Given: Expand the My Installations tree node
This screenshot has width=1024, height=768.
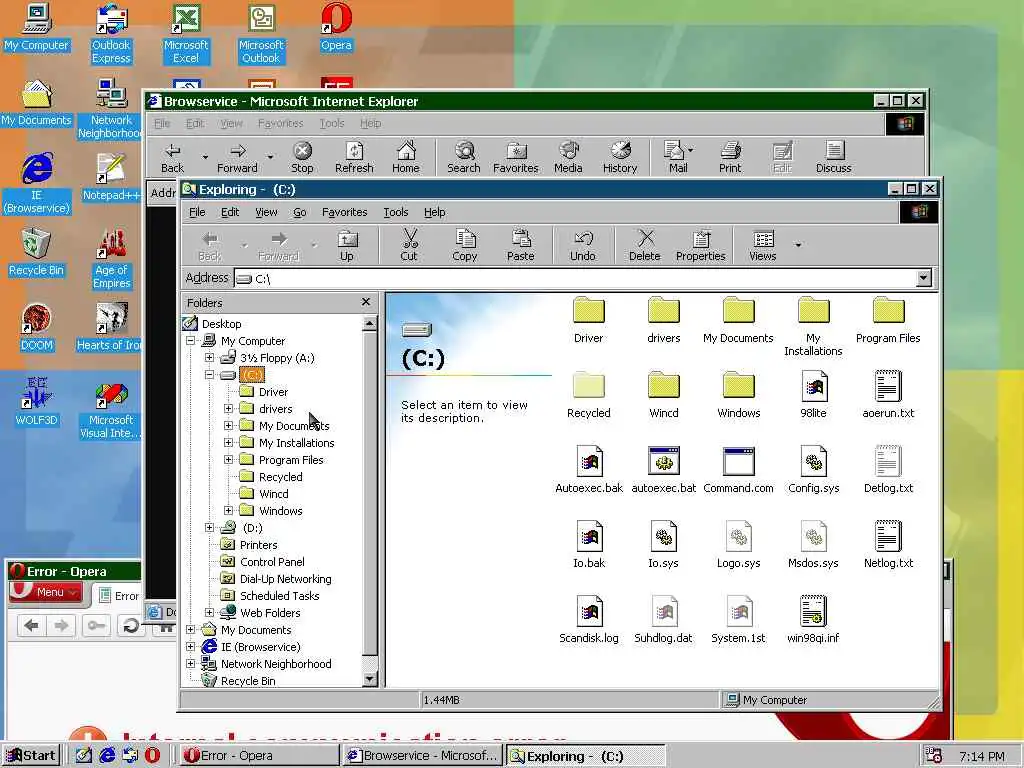Looking at the screenshot, I should (228, 443).
